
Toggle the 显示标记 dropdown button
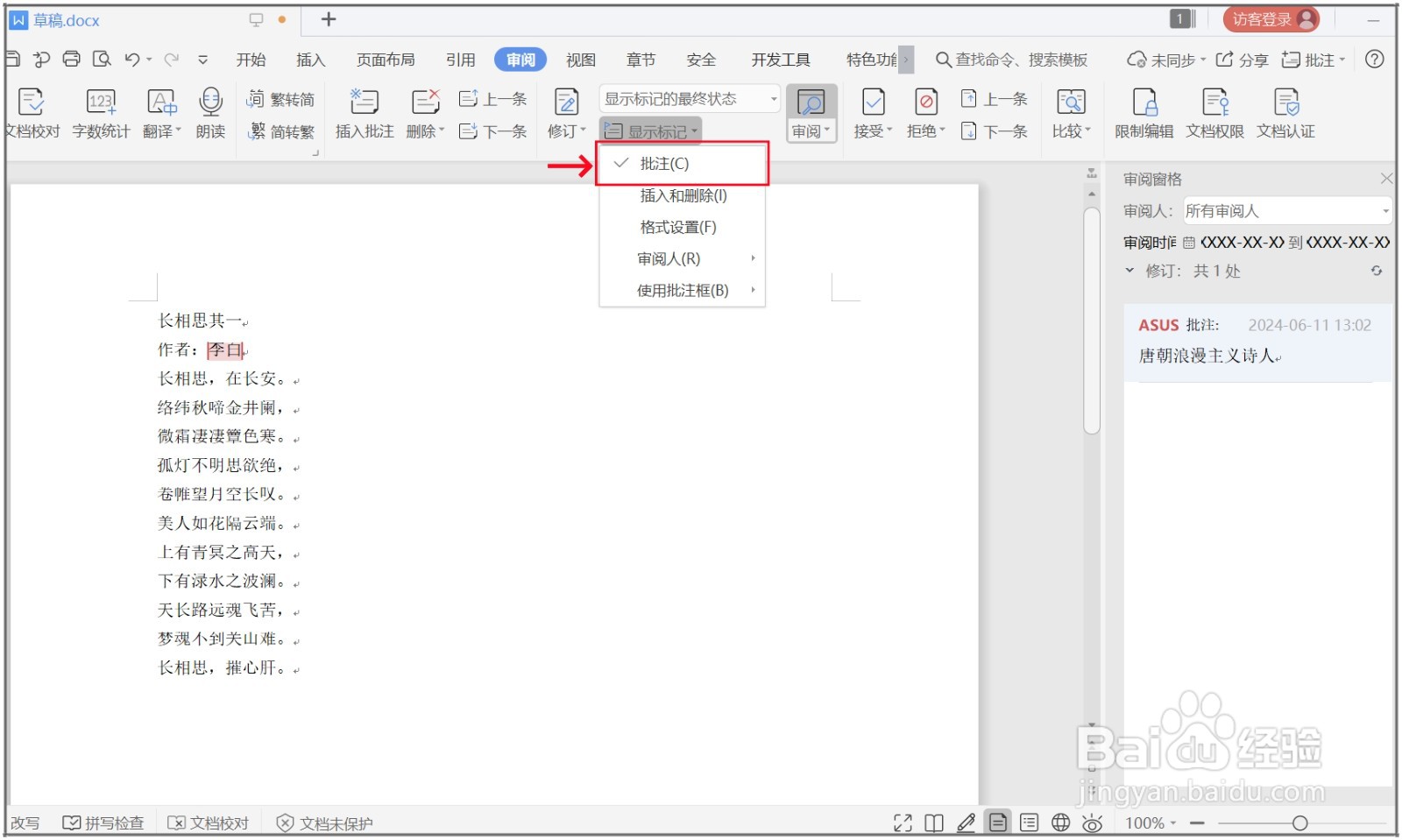(x=651, y=131)
